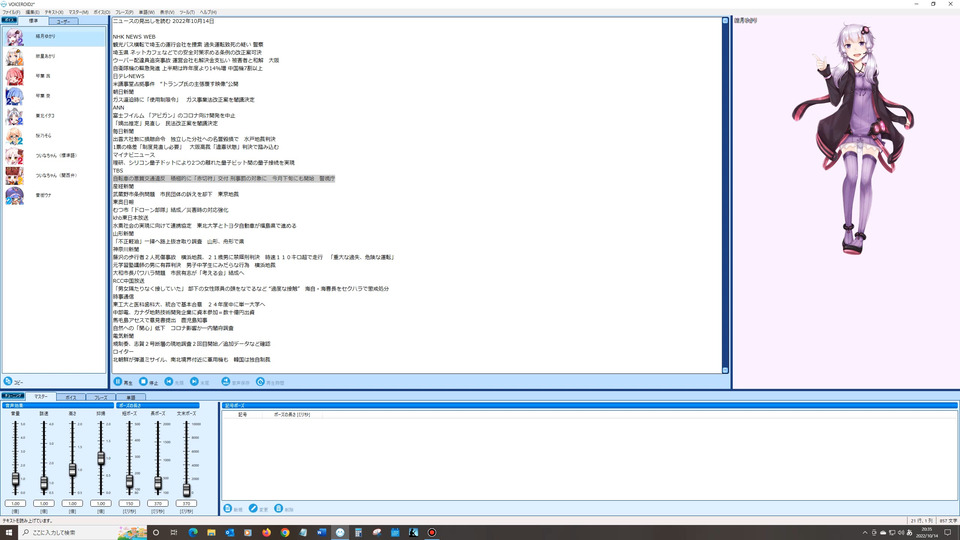Pick the ついなちゃん（標準語）voice avatar
This screenshot has height=540, width=960.
14,156
